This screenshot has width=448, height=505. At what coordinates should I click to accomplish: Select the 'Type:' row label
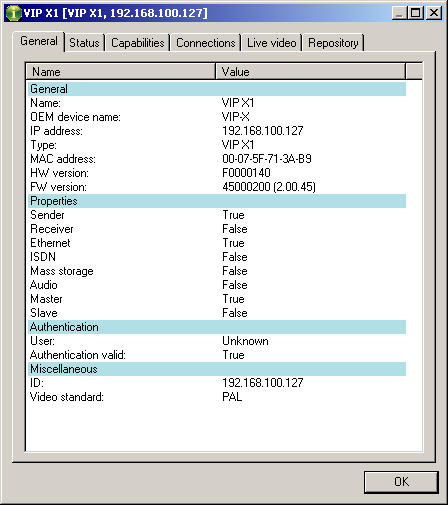pos(43,145)
